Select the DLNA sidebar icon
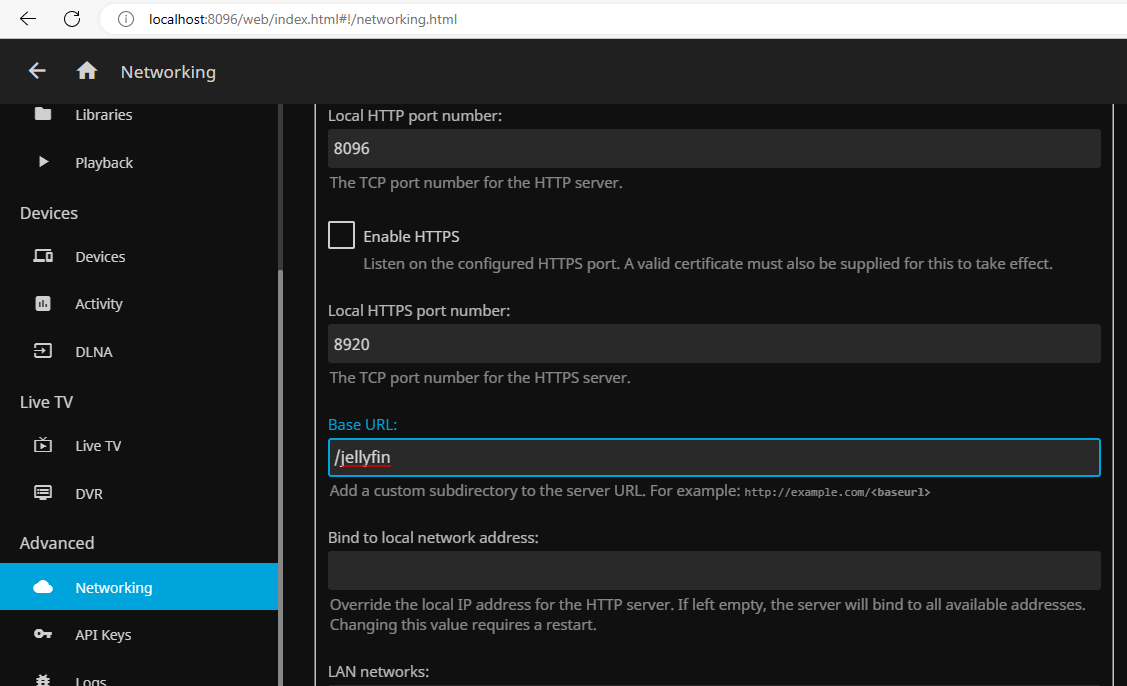Viewport: 1127px width, 686px height. tap(43, 351)
